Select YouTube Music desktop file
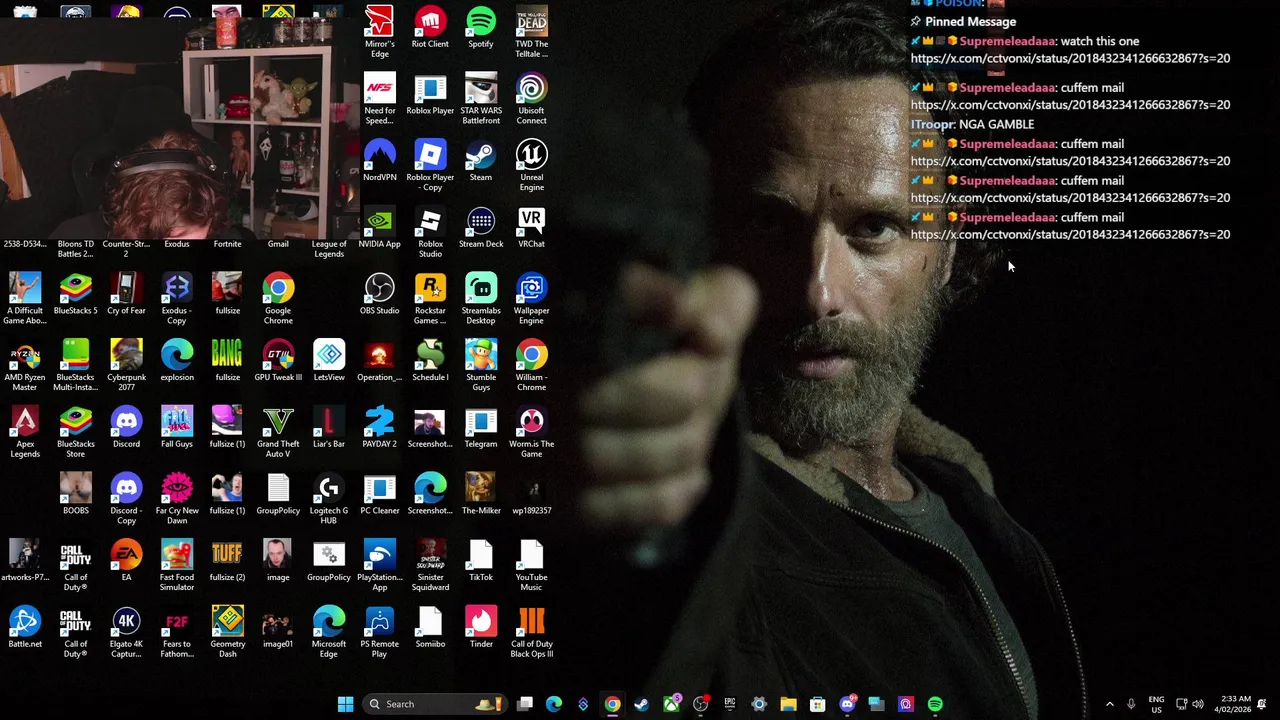 531,565
